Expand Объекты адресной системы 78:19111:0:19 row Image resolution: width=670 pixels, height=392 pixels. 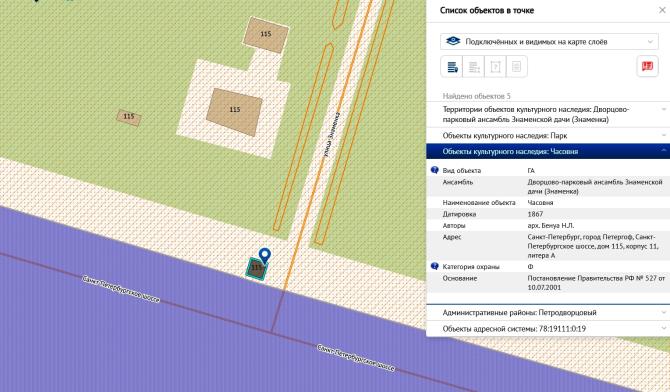[x=548, y=329]
